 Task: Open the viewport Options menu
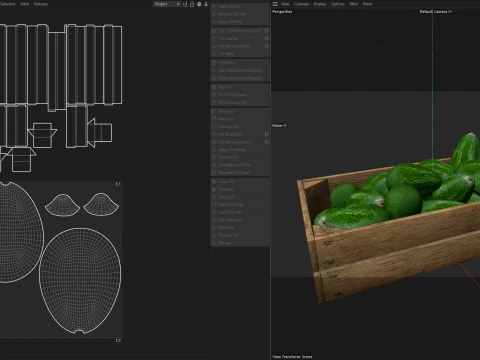[x=338, y=4]
